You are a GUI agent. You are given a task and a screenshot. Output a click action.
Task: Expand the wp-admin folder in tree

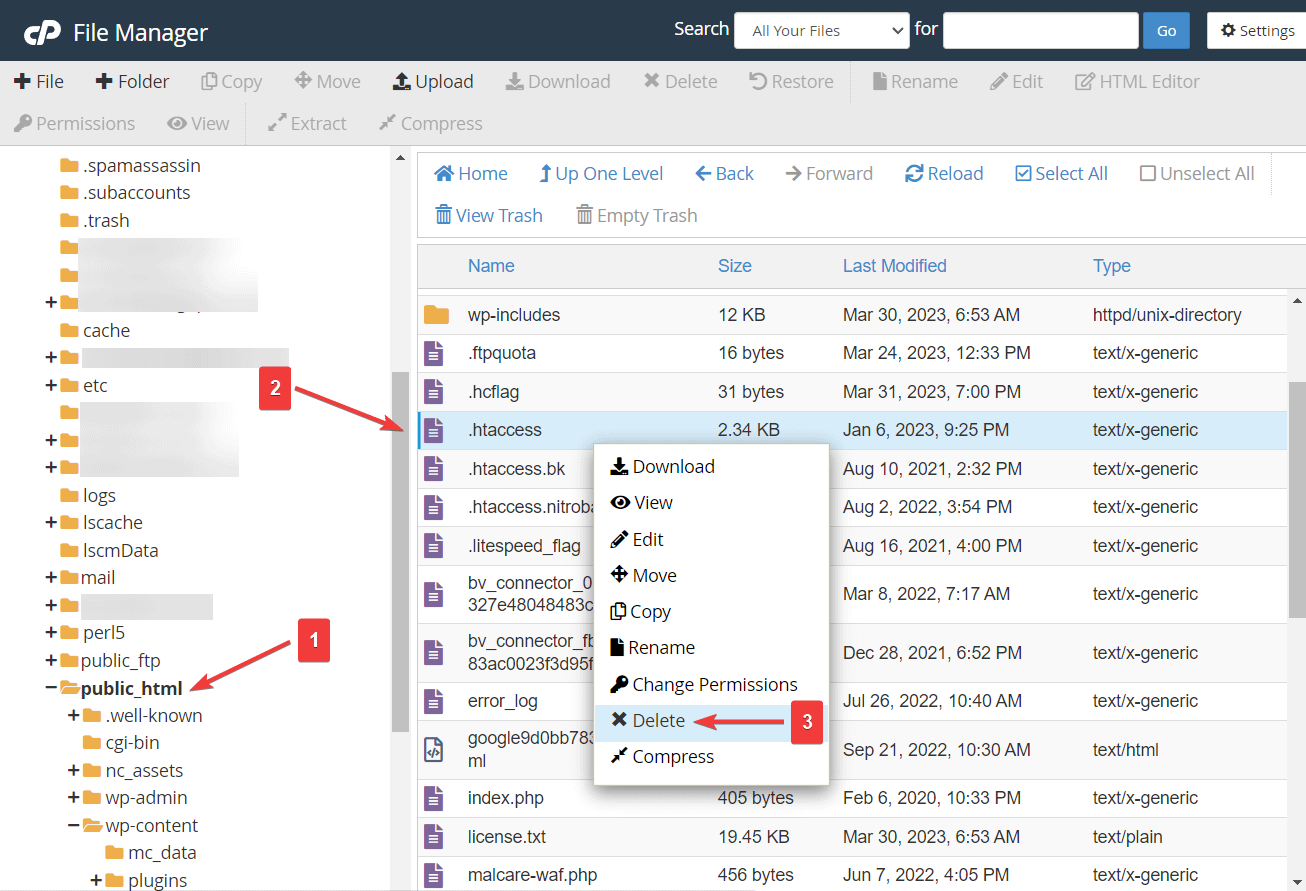pyautogui.click(x=73, y=798)
